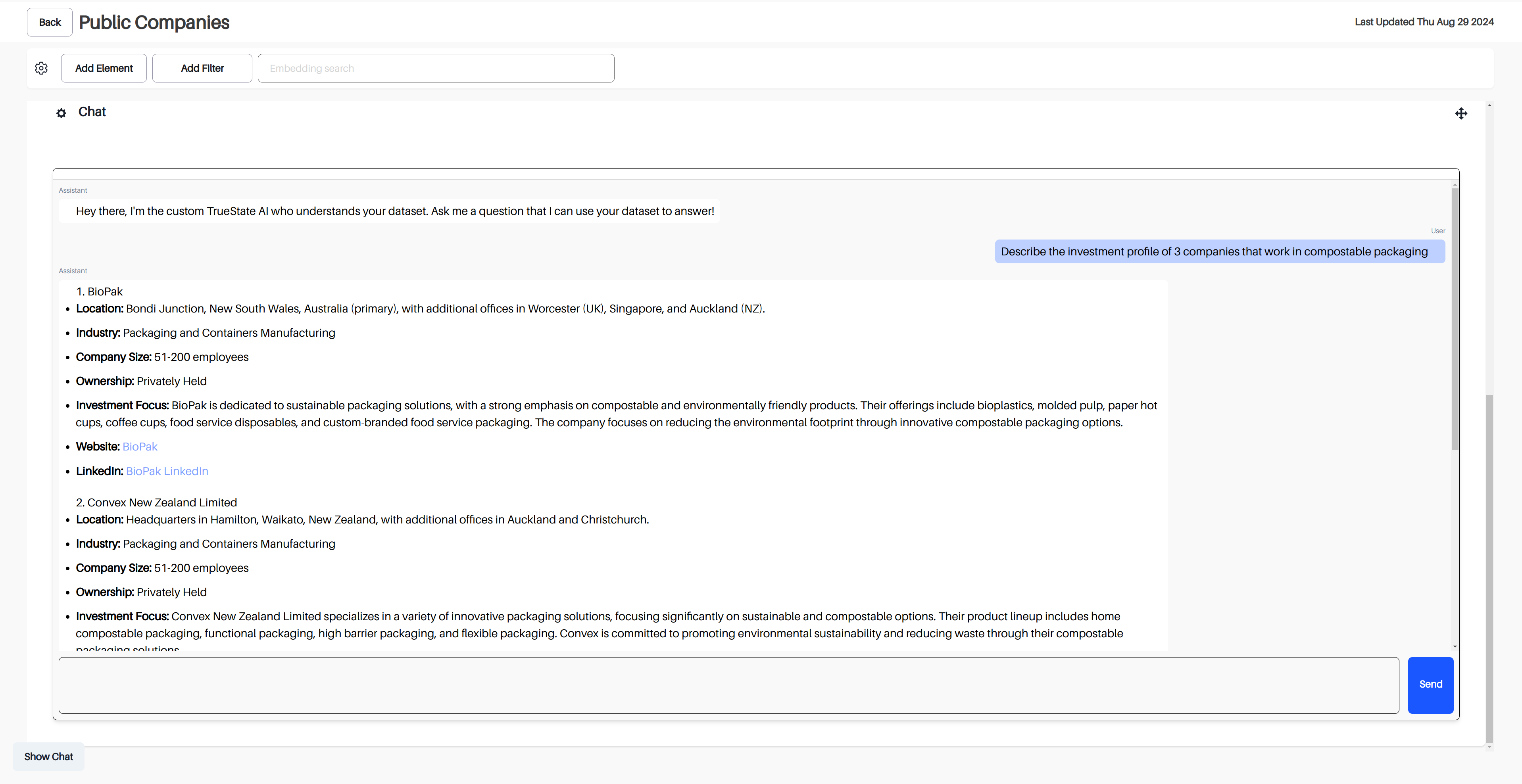Click the chat conversation scrollbar thumb
Image resolution: width=1522 pixels, height=784 pixels.
click(1455, 319)
